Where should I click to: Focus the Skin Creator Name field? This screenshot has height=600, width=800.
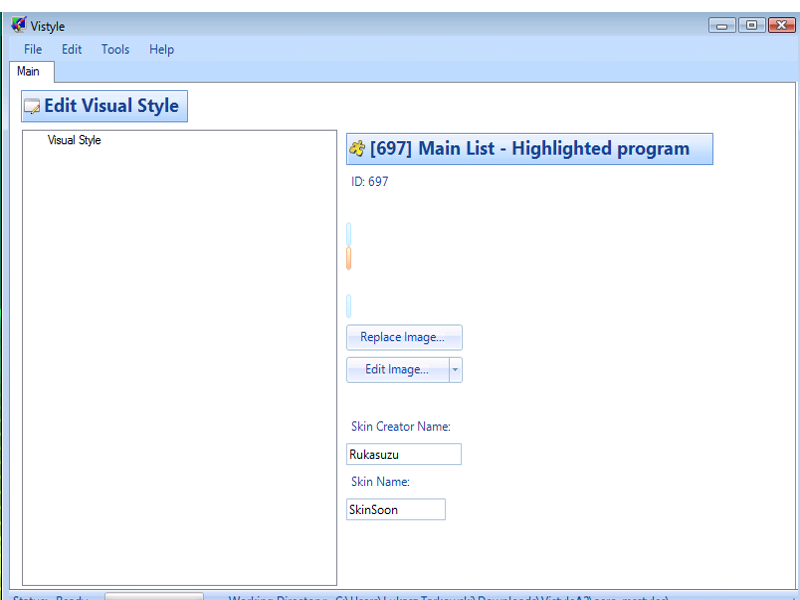point(404,454)
